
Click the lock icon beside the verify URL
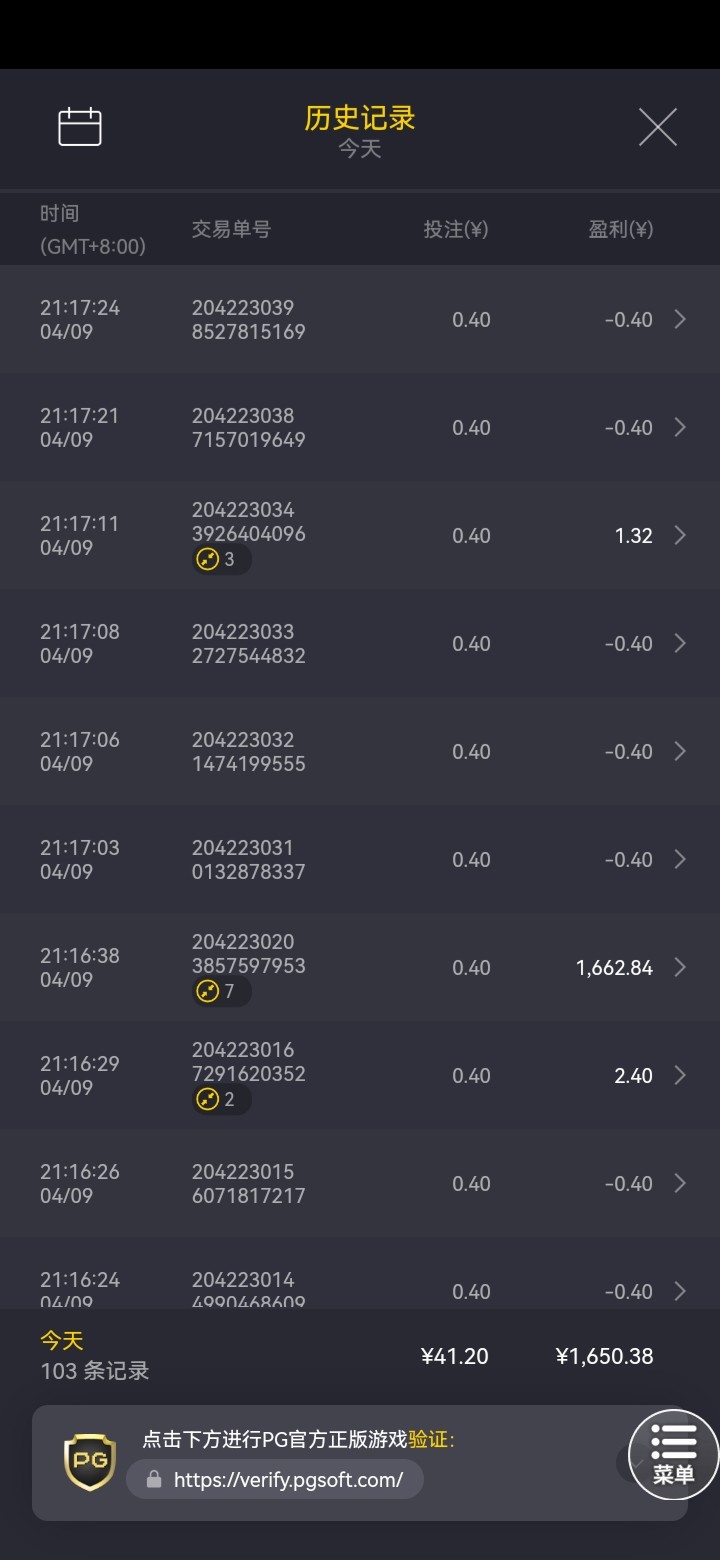(154, 1479)
